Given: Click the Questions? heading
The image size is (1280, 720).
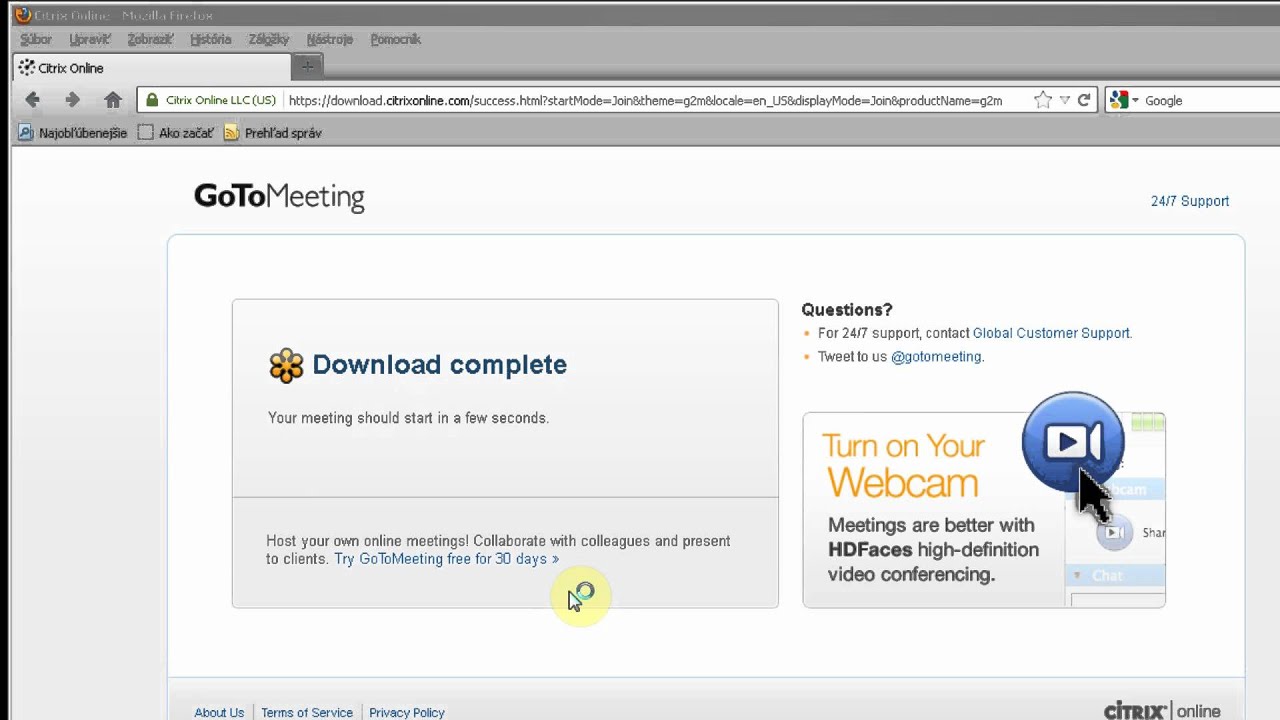Looking at the screenshot, I should tap(847, 310).
